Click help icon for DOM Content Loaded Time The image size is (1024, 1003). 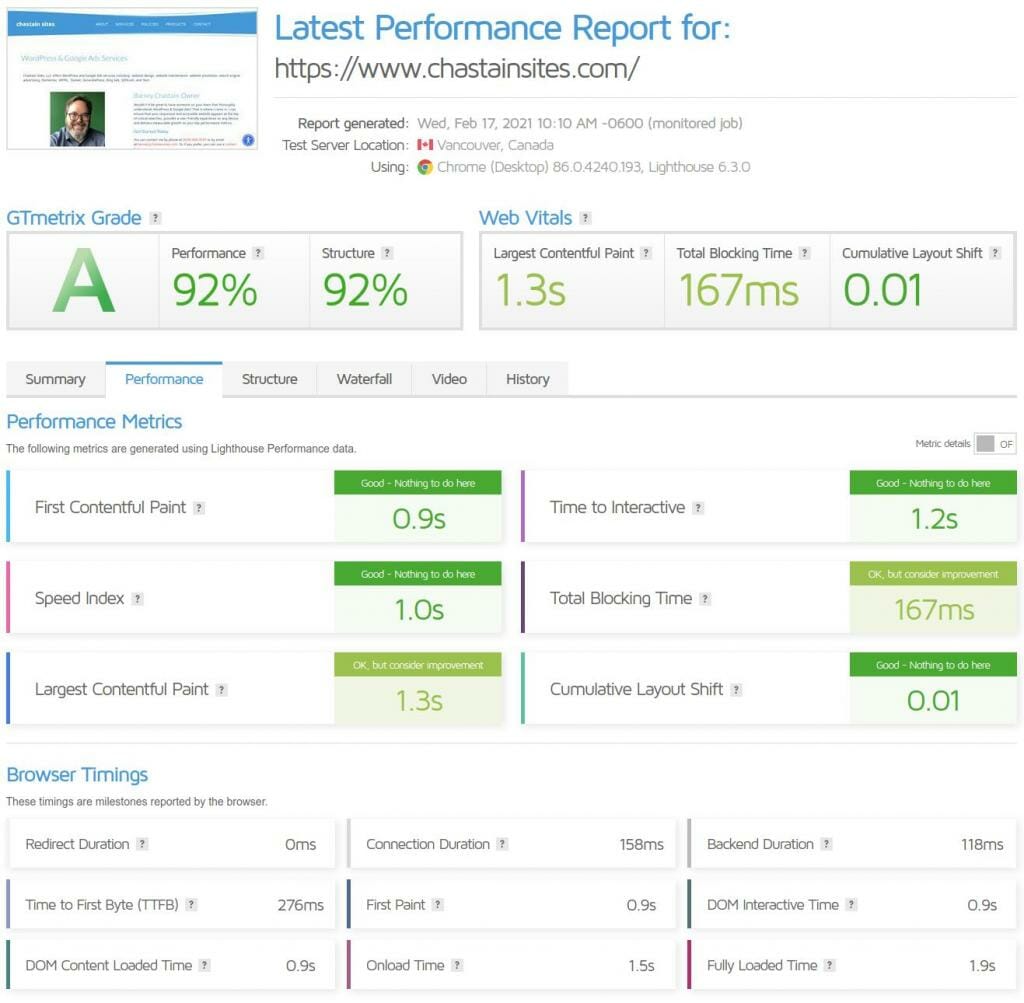(x=204, y=965)
